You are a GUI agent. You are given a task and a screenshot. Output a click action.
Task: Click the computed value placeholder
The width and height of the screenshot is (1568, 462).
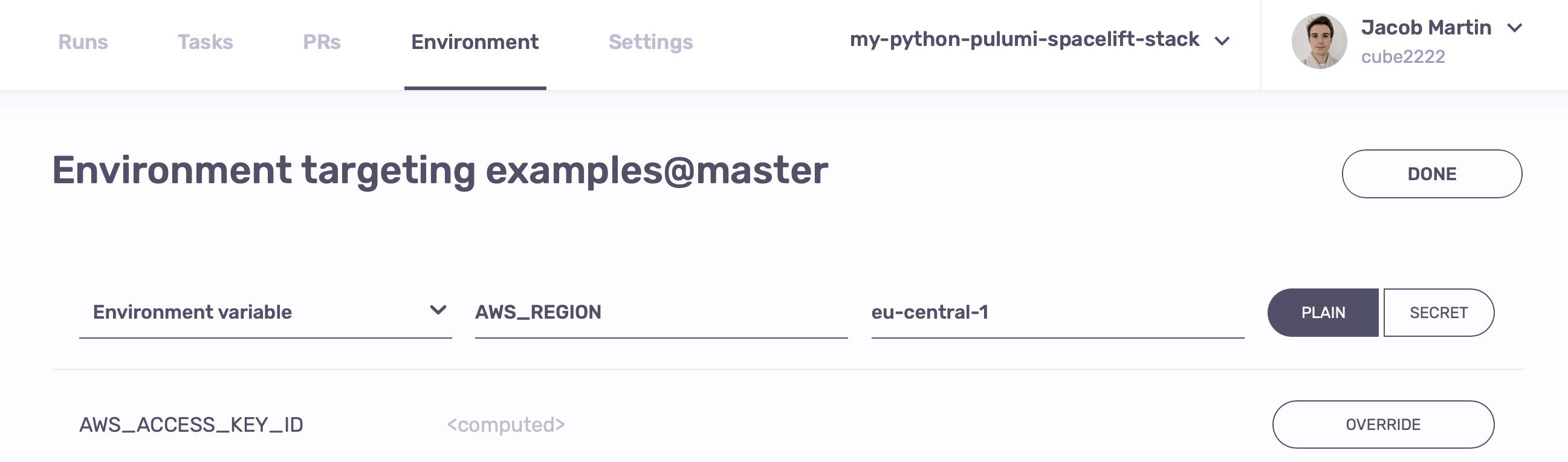click(x=505, y=425)
